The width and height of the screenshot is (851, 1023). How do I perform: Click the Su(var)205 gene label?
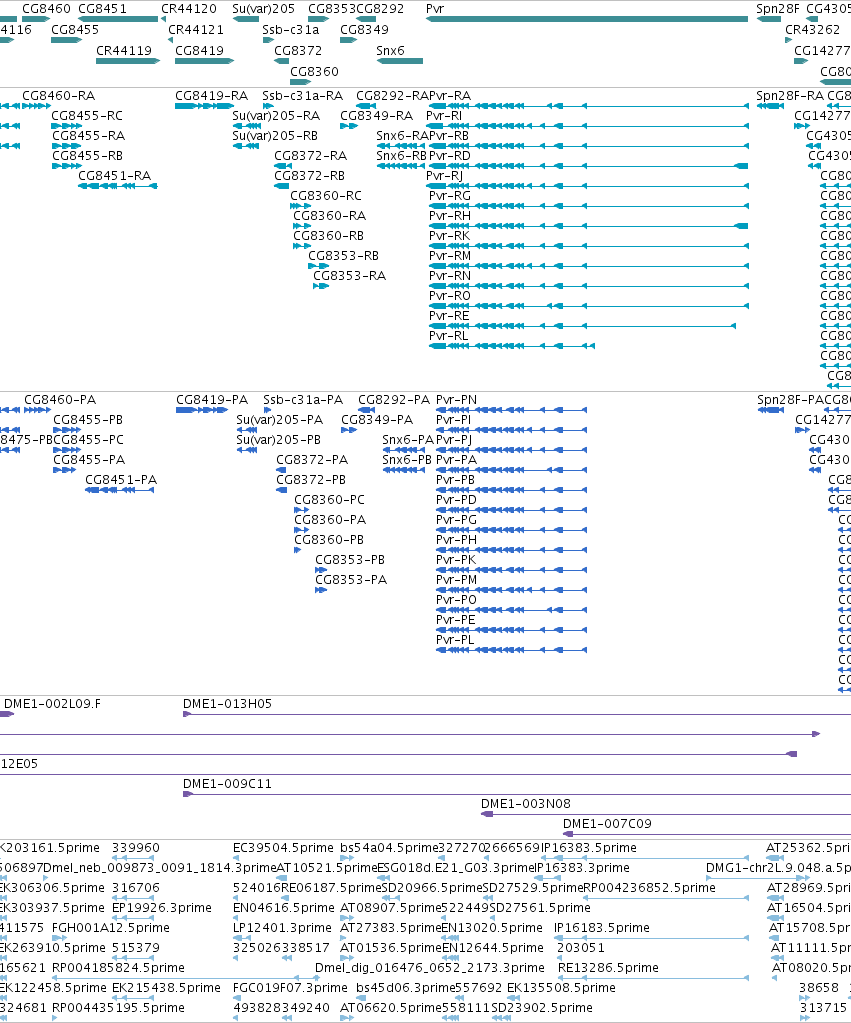[264, 9]
